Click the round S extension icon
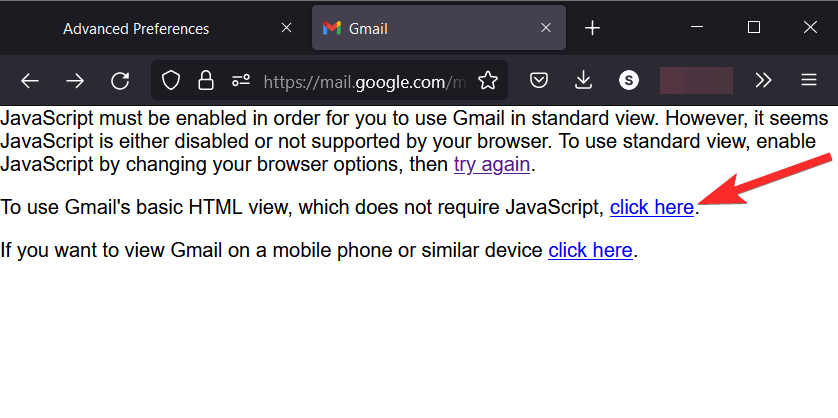838x418 pixels. pos(629,81)
